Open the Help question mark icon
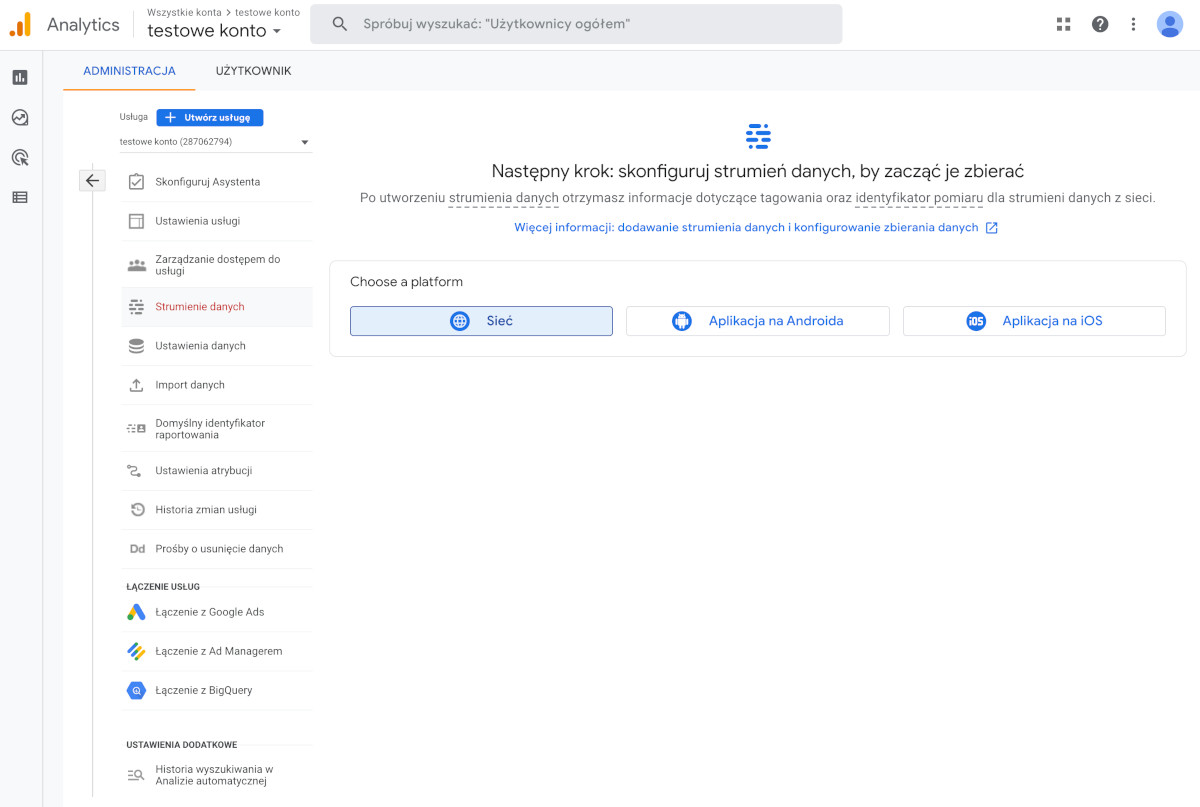This screenshot has width=1200, height=807. [1100, 24]
